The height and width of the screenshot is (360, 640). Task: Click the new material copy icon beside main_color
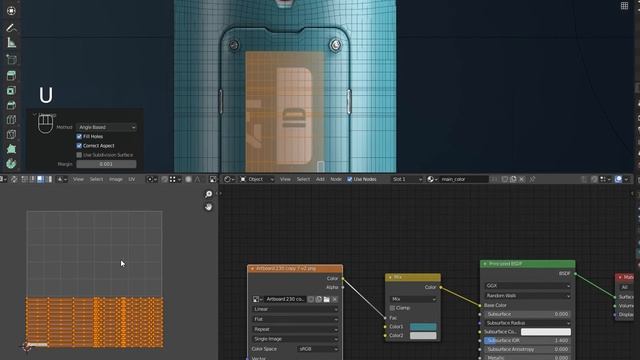tap(513, 179)
